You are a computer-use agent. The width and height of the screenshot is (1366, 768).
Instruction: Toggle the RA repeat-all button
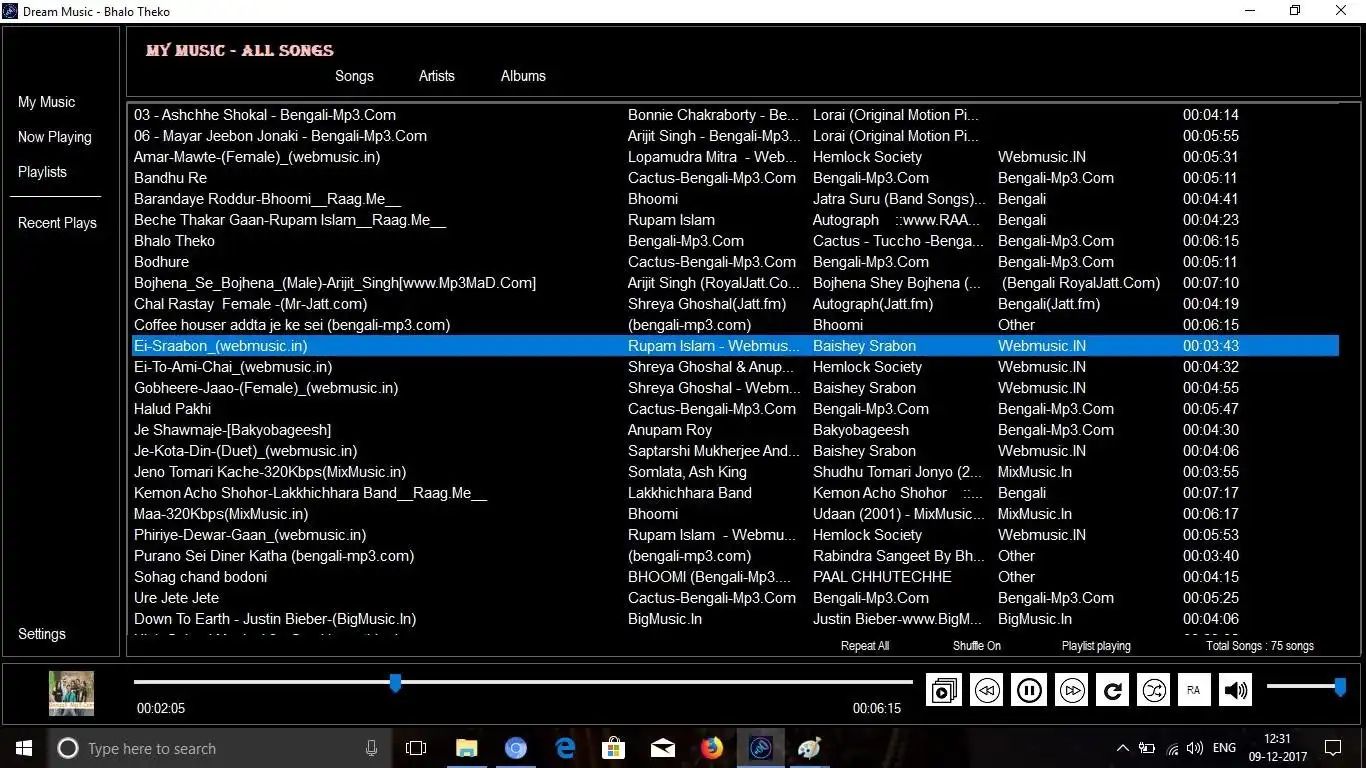[x=1194, y=690]
